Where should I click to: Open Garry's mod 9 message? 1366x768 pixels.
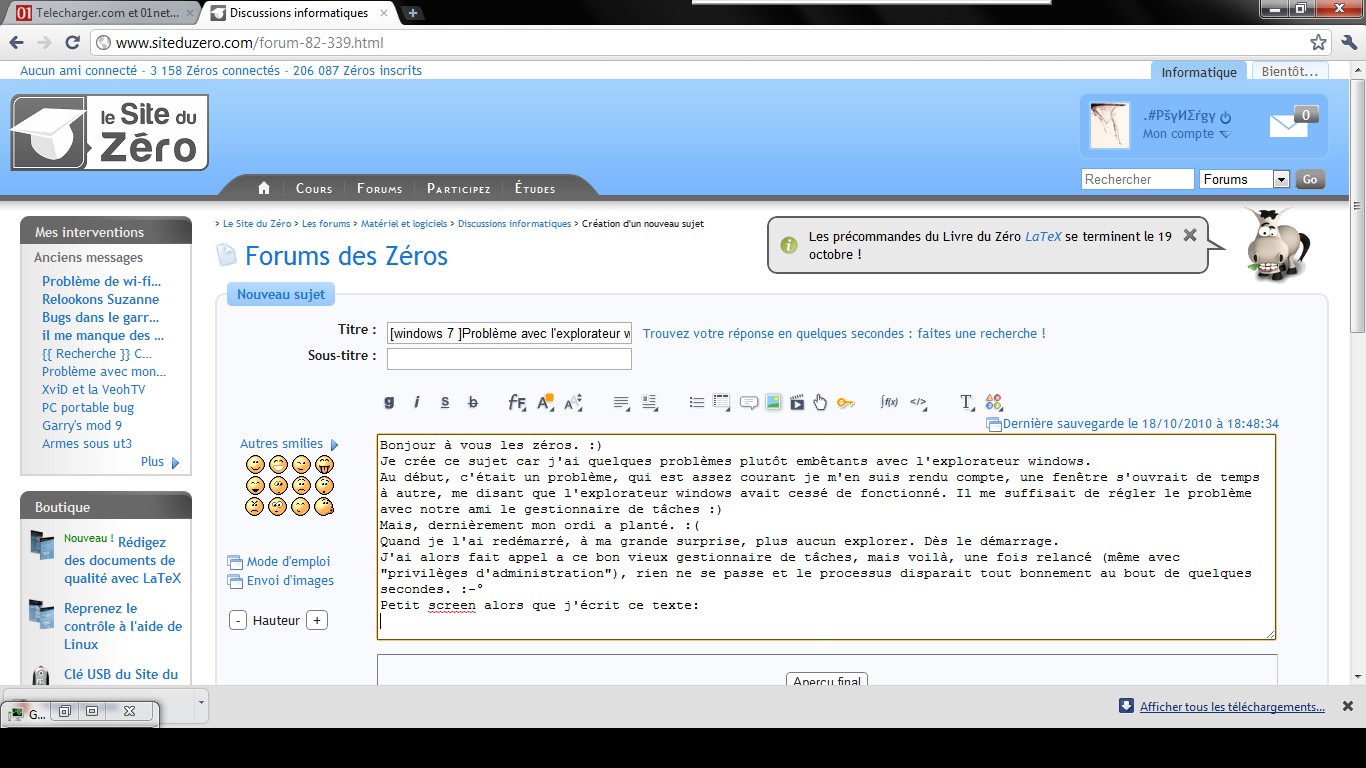[82, 425]
